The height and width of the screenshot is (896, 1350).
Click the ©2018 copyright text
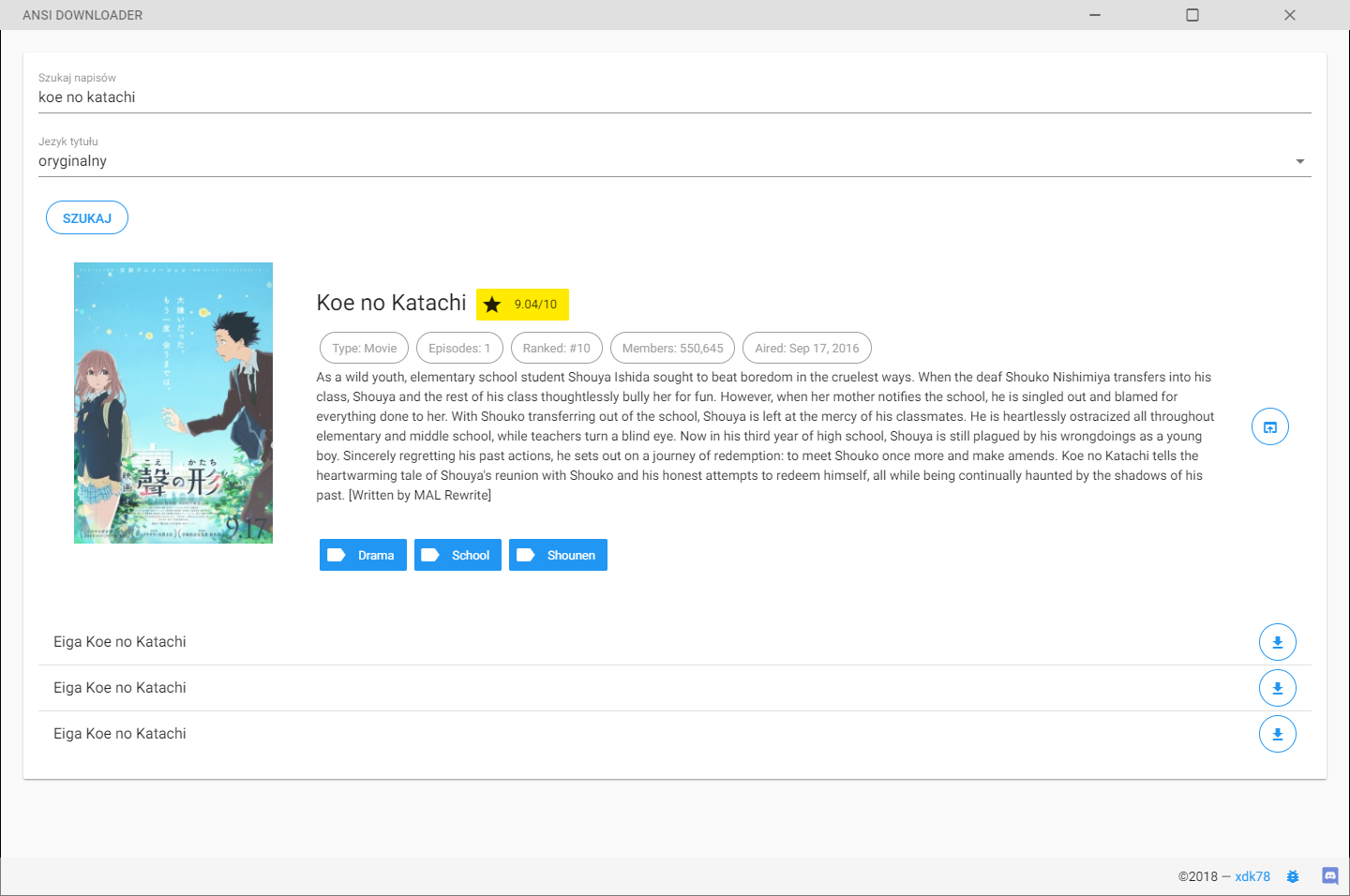(x=1198, y=876)
